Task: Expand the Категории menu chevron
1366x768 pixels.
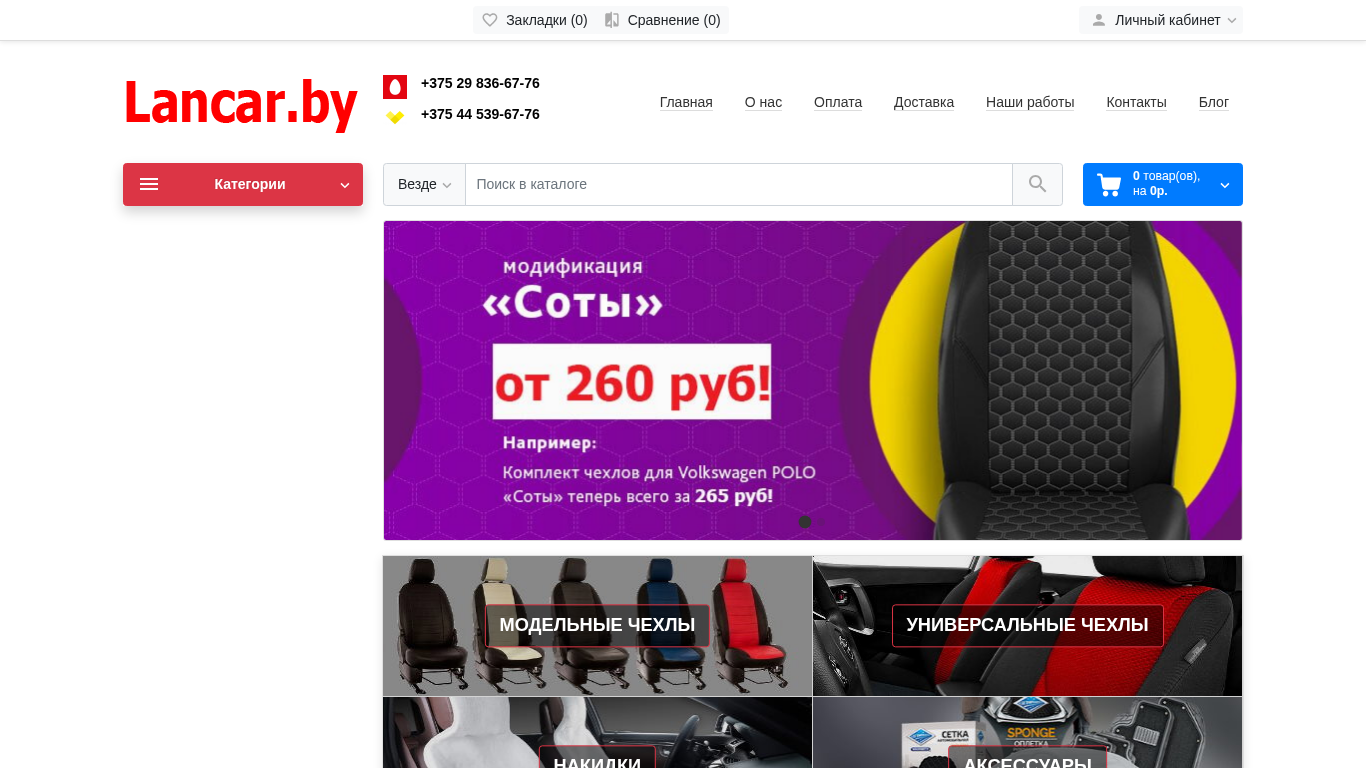Action: [x=345, y=185]
